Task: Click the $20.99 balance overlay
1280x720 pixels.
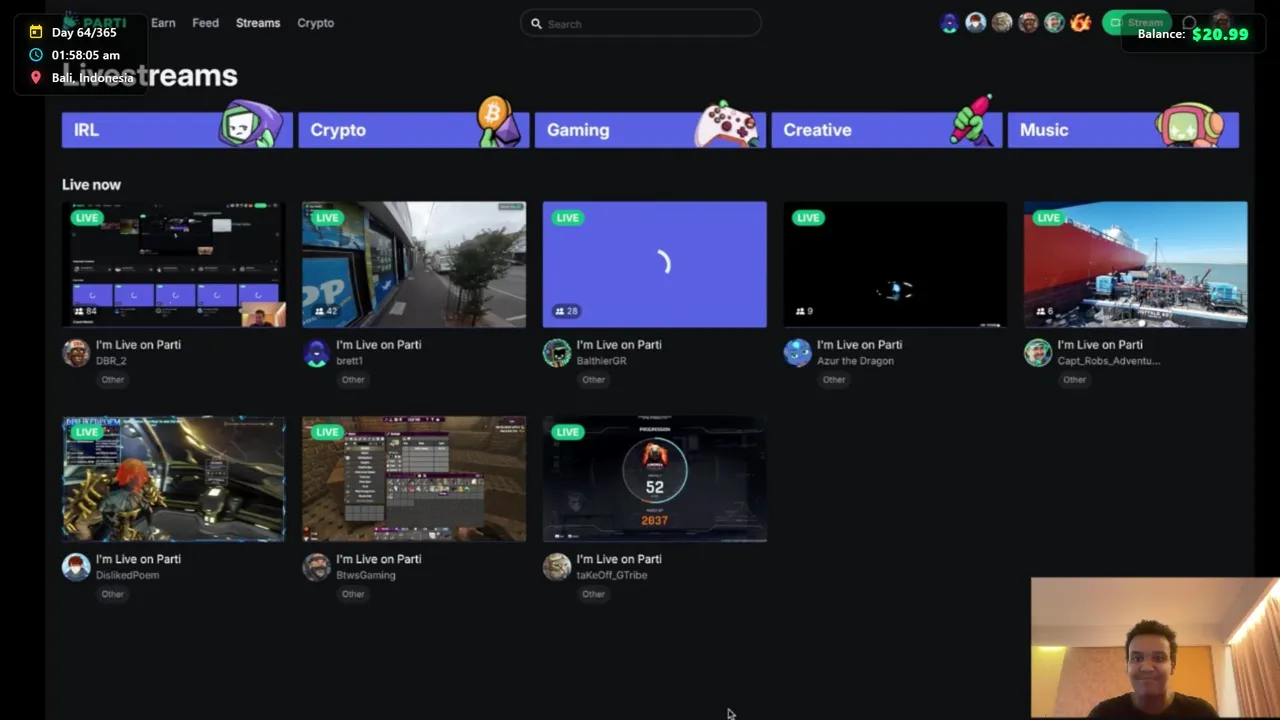Action: point(1220,34)
